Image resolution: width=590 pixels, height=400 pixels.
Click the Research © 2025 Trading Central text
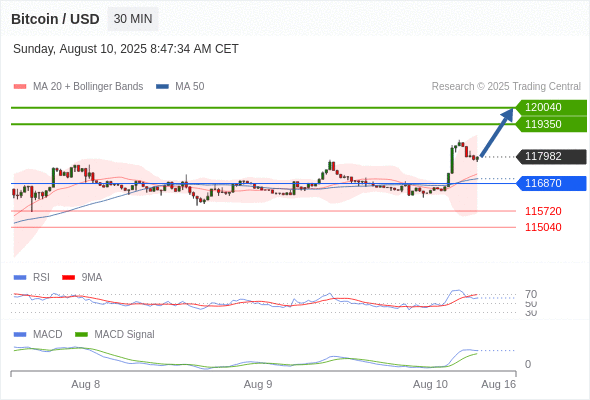pyautogui.click(x=506, y=87)
